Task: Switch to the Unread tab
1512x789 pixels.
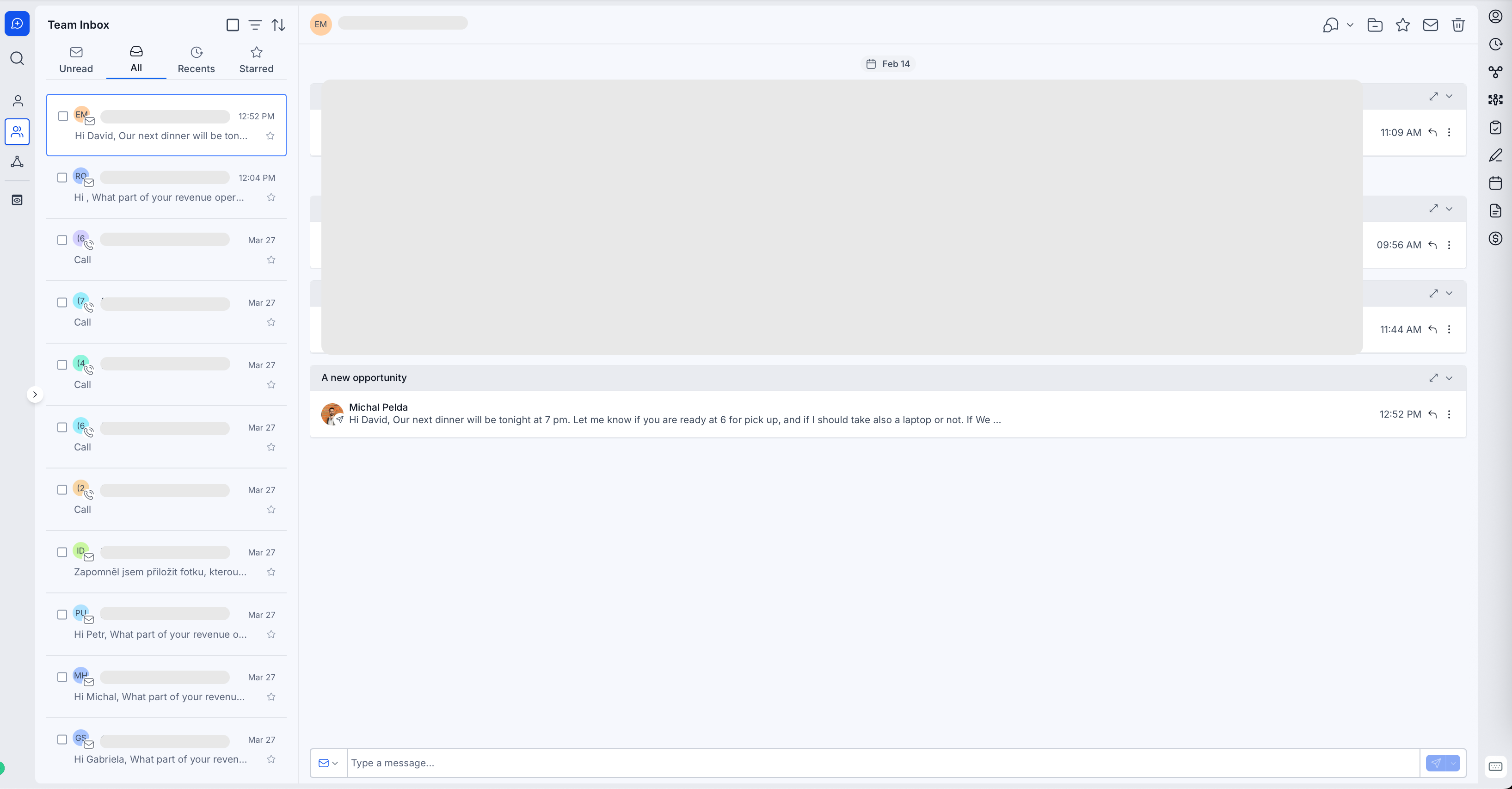Action: pyautogui.click(x=76, y=59)
